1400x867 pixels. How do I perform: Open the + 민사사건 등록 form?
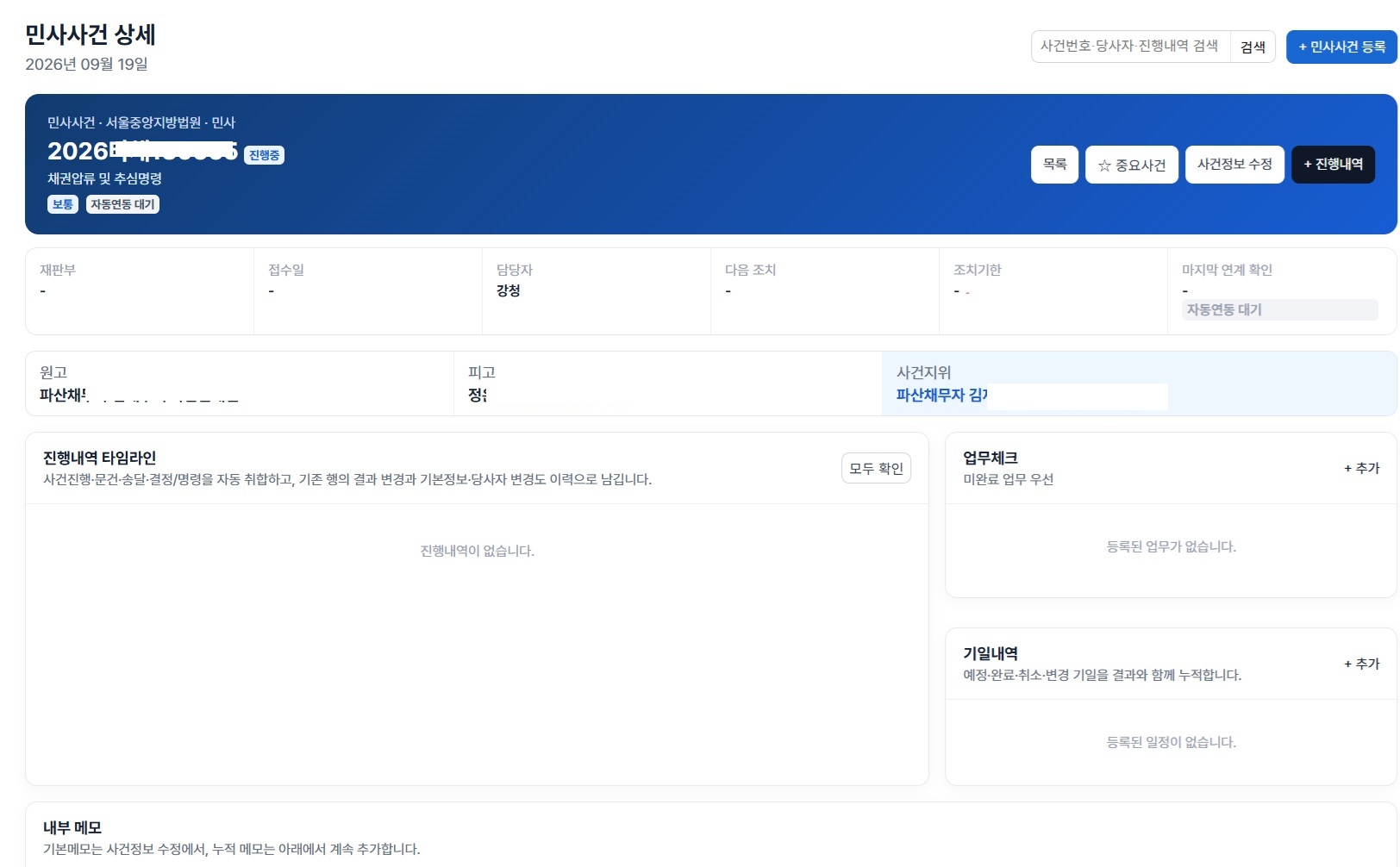[x=1341, y=47]
